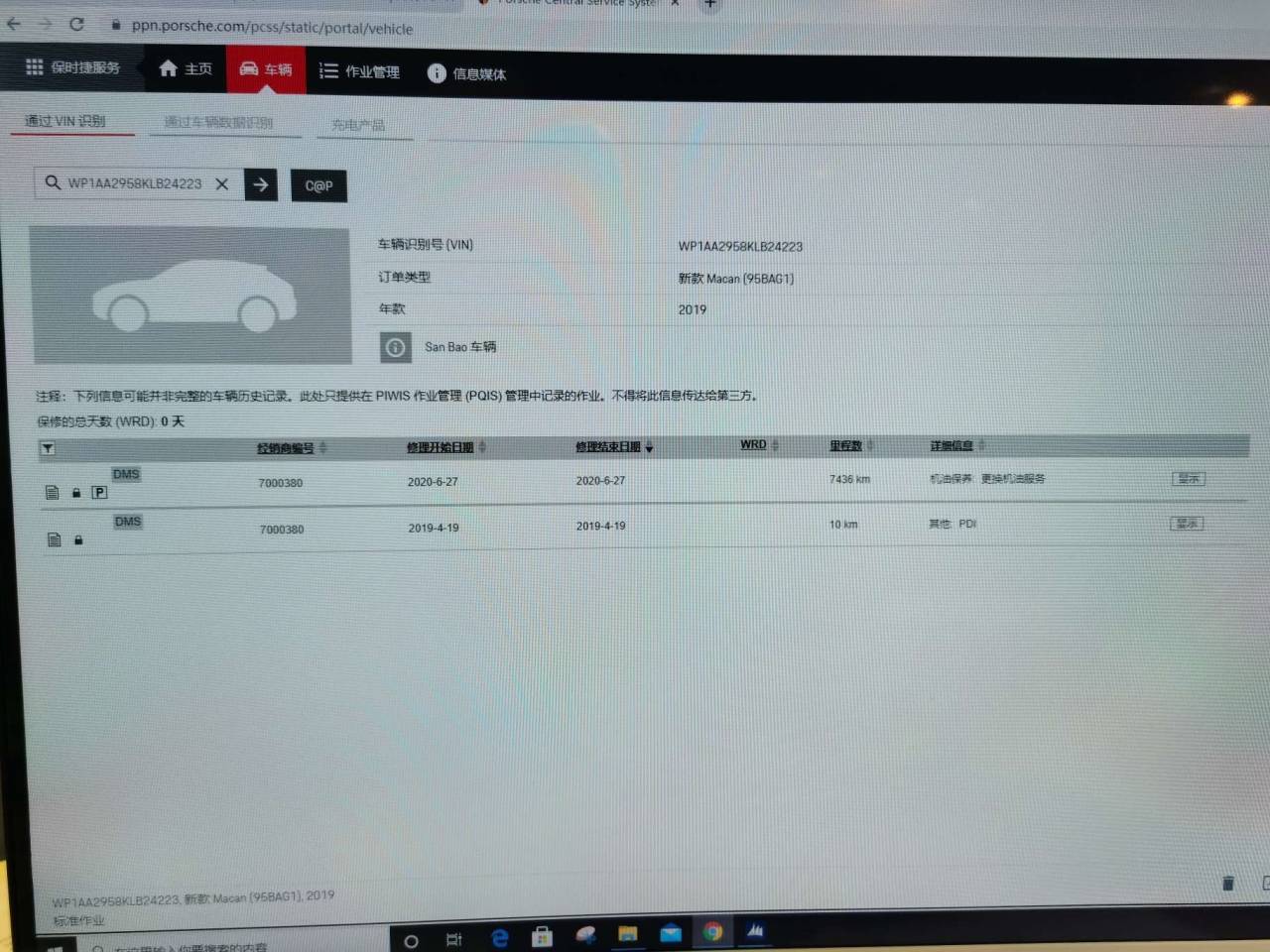Select the 机油保养 更换机油服务 detail text
This screenshot has width=1270, height=952.
(x=987, y=478)
